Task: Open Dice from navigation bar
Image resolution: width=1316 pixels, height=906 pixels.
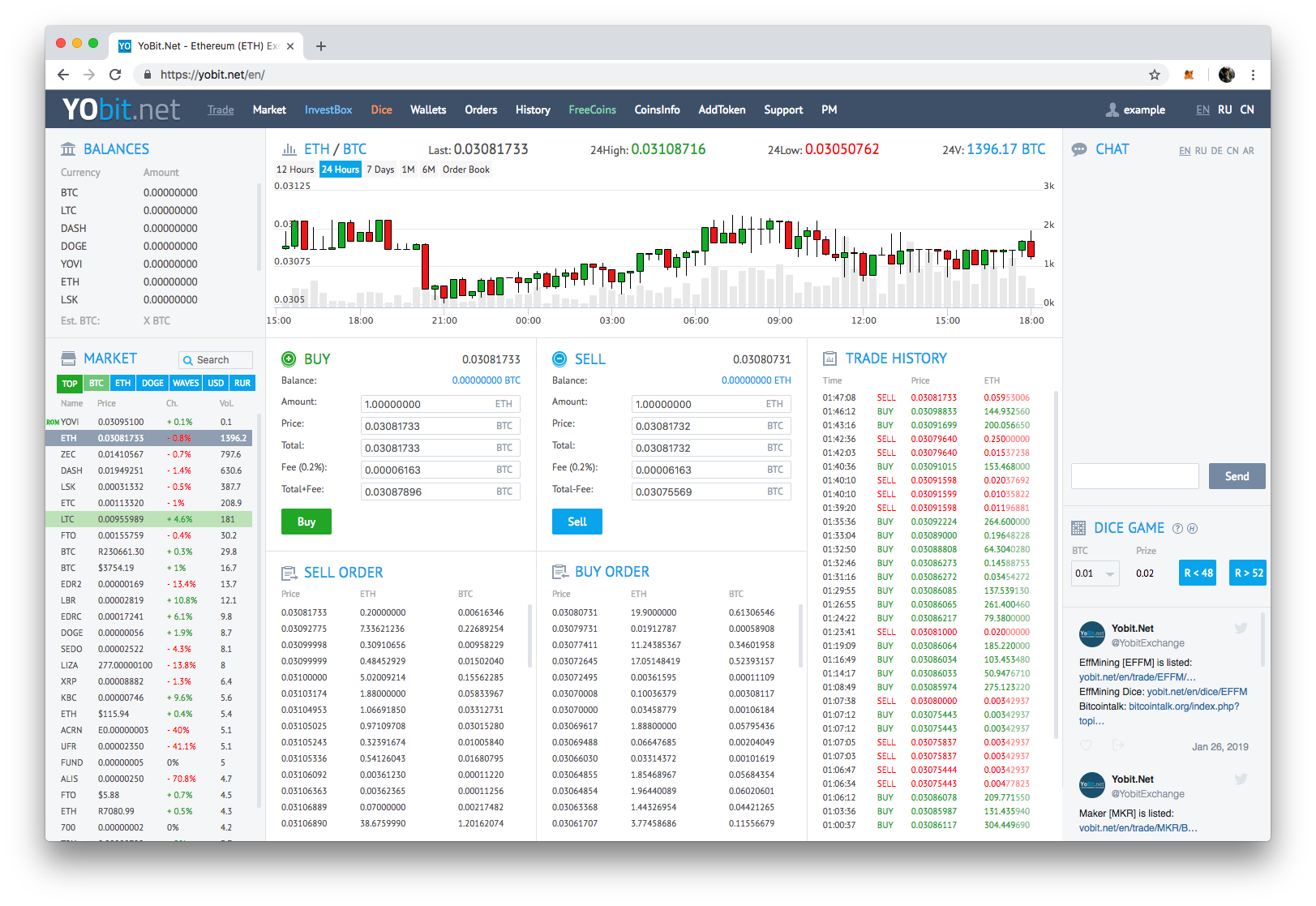Action: [382, 109]
